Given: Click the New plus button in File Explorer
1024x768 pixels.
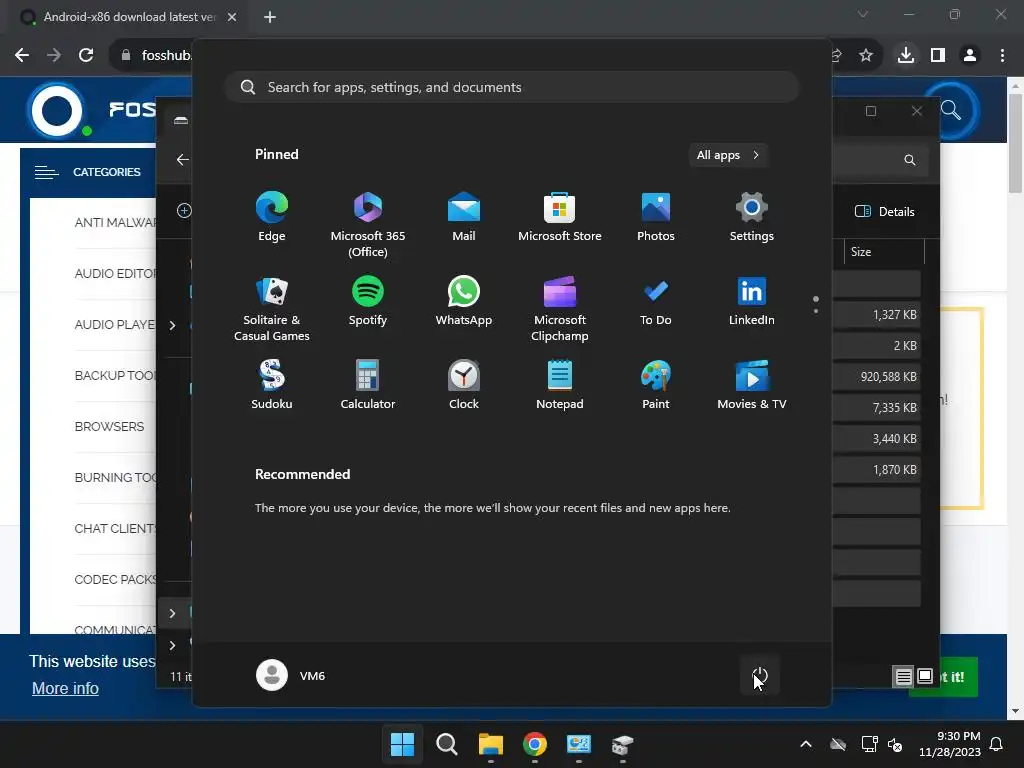Looking at the screenshot, I should pos(184,210).
